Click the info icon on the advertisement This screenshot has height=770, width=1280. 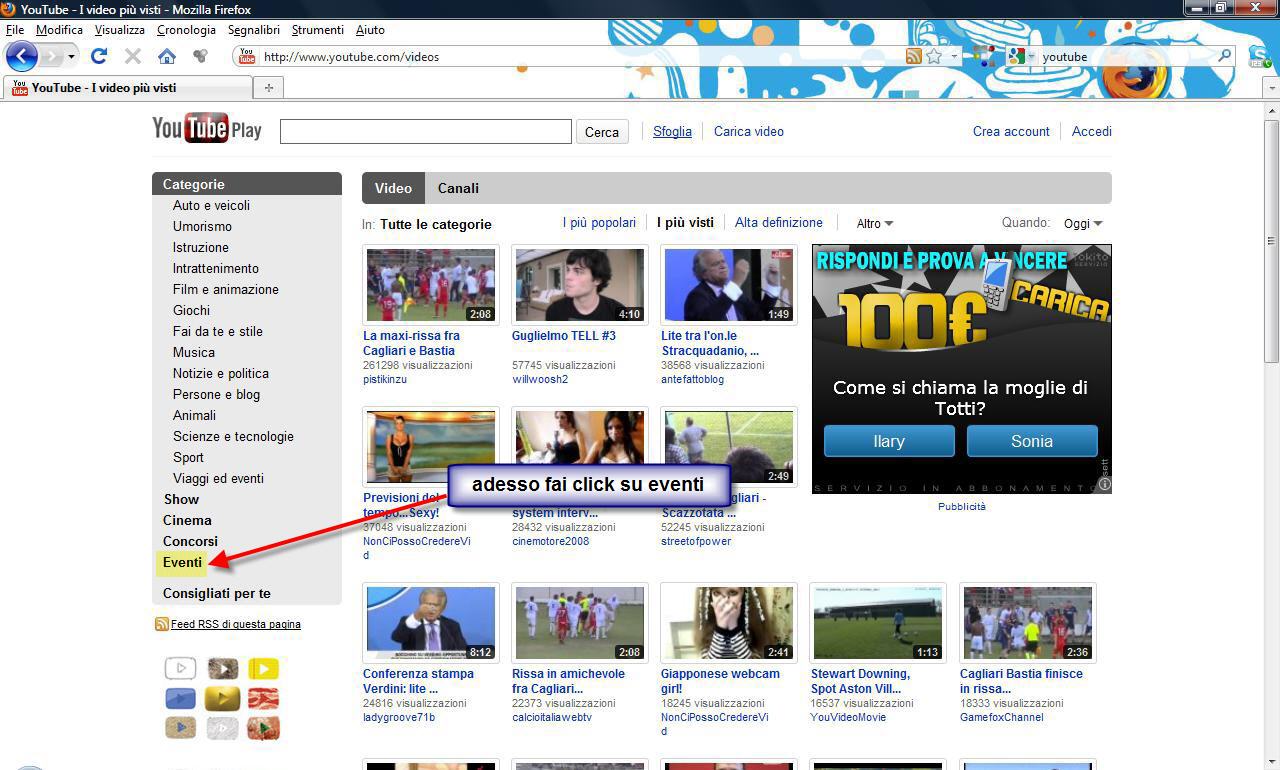1104,484
